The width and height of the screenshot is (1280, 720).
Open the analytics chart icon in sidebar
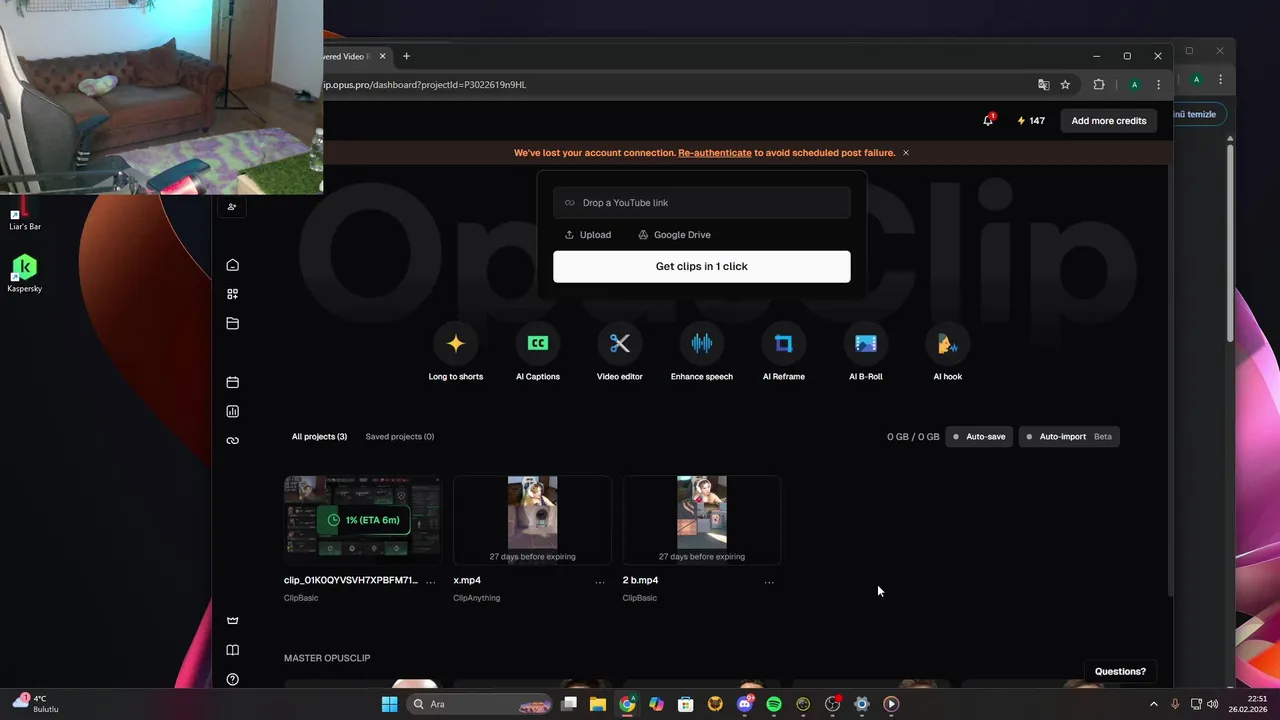click(x=233, y=411)
